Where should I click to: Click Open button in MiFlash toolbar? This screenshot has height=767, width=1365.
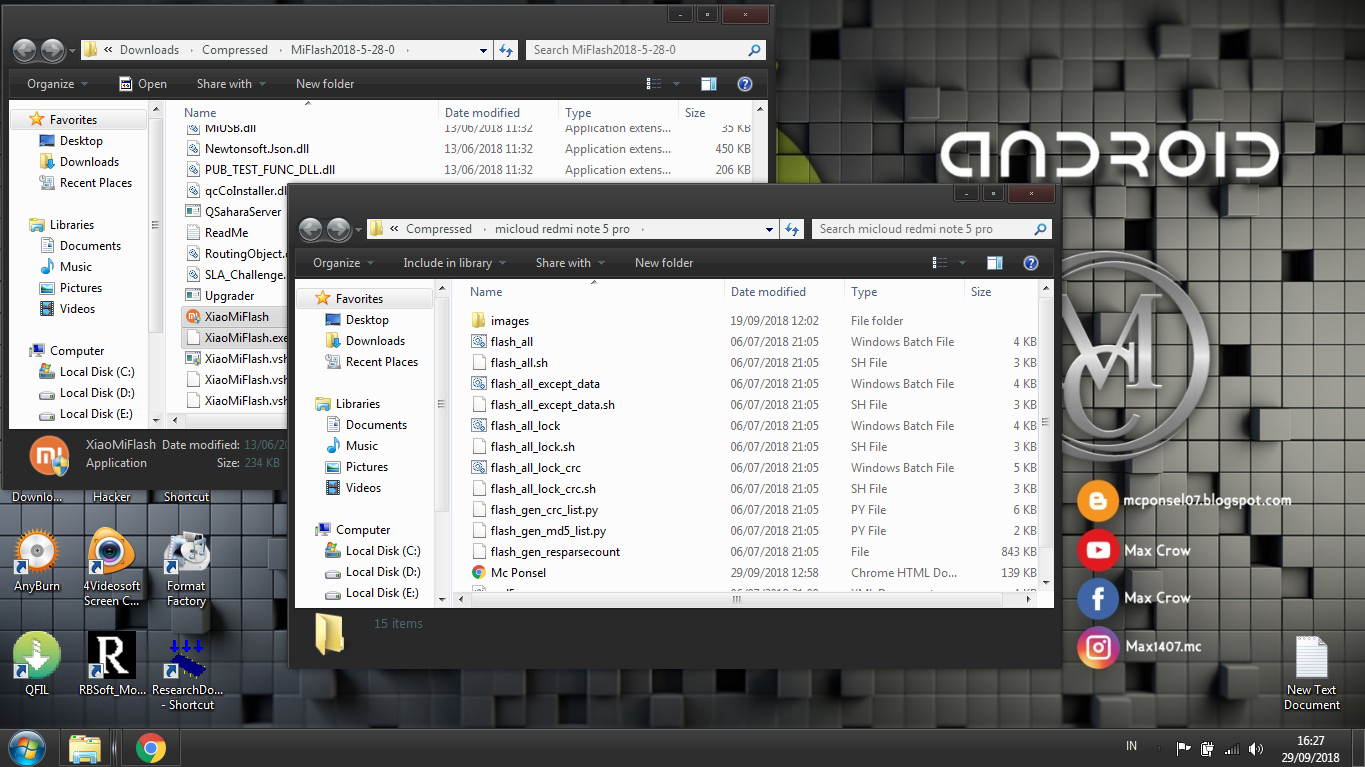[x=143, y=84]
